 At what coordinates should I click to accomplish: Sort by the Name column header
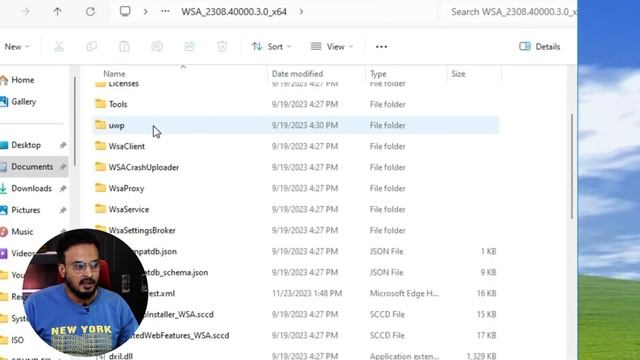click(114, 74)
